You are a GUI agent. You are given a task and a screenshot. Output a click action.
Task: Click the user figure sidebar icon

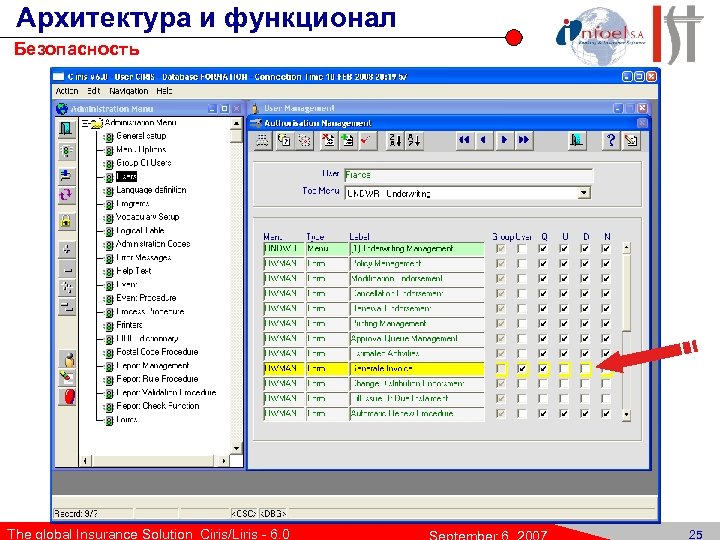(x=68, y=360)
